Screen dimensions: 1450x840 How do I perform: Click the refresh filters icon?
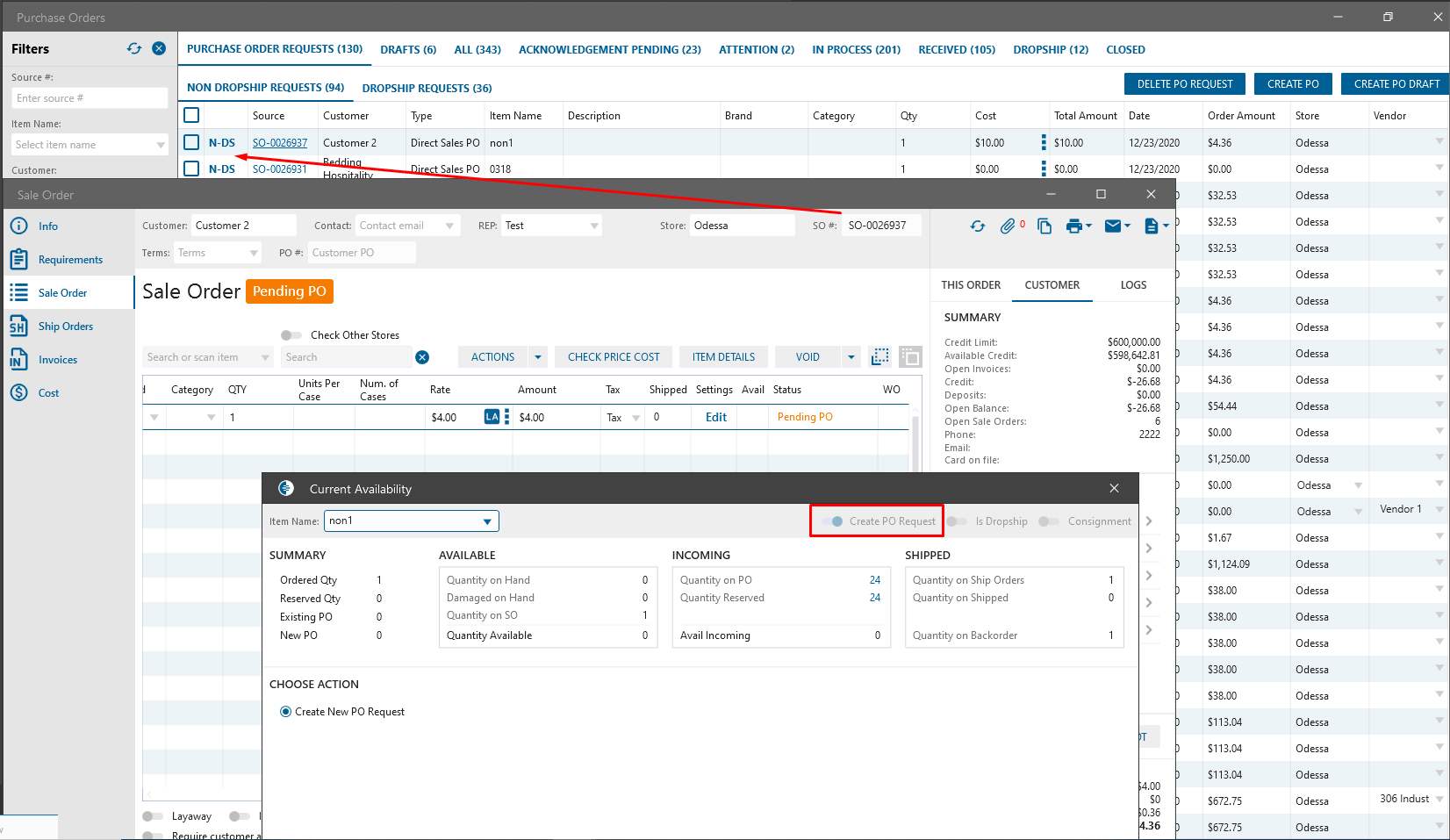(x=134, y=48)
